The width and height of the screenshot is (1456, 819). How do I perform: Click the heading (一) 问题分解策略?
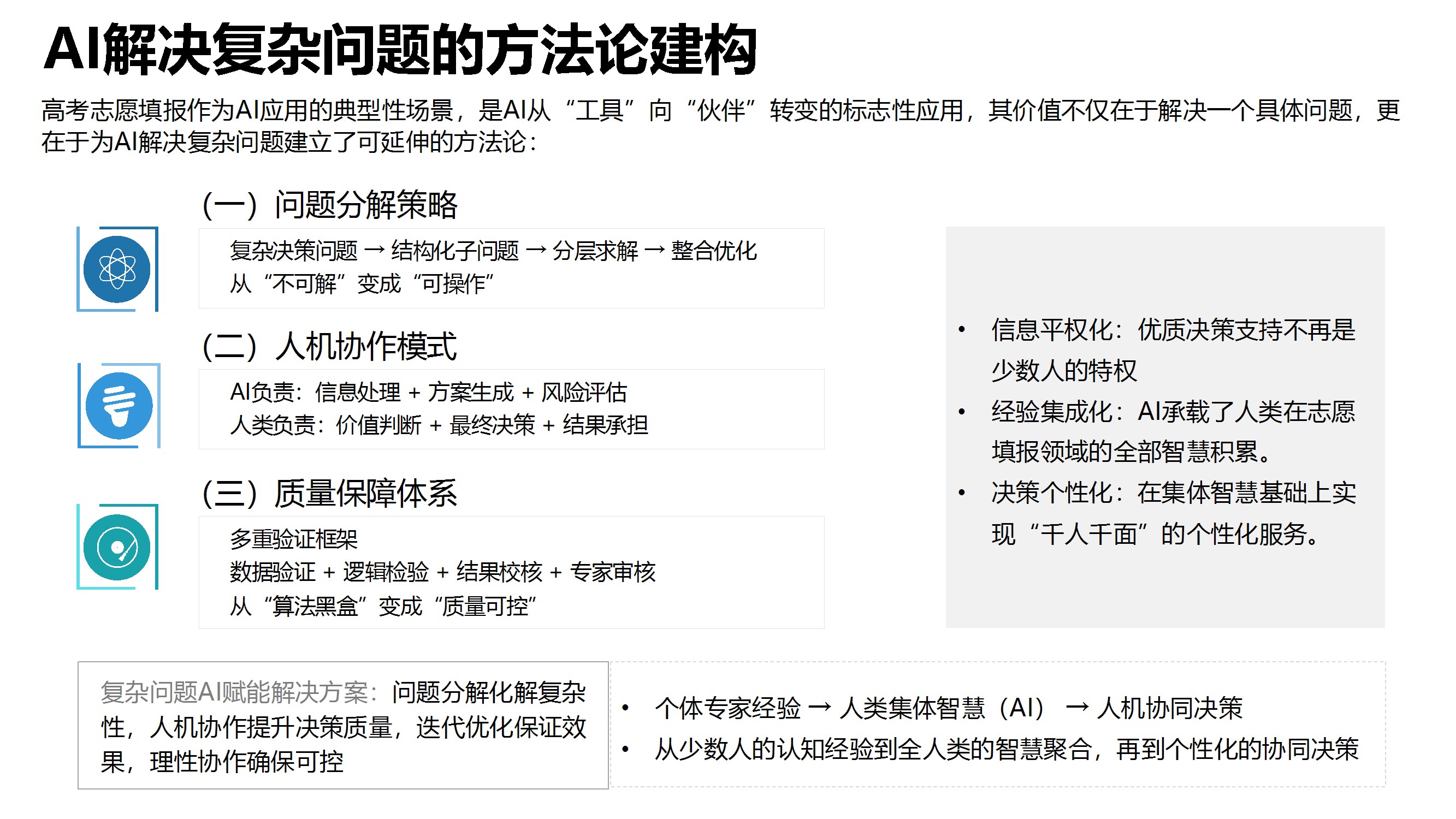(329, 205)
